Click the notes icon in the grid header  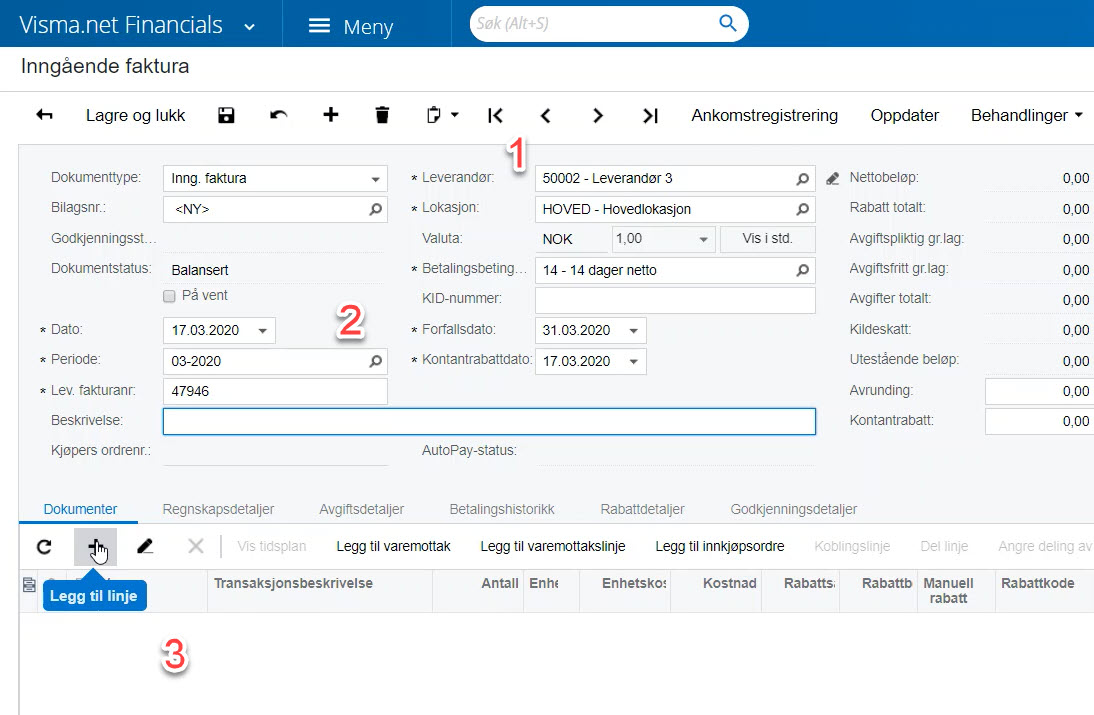(x=29, y=585)
